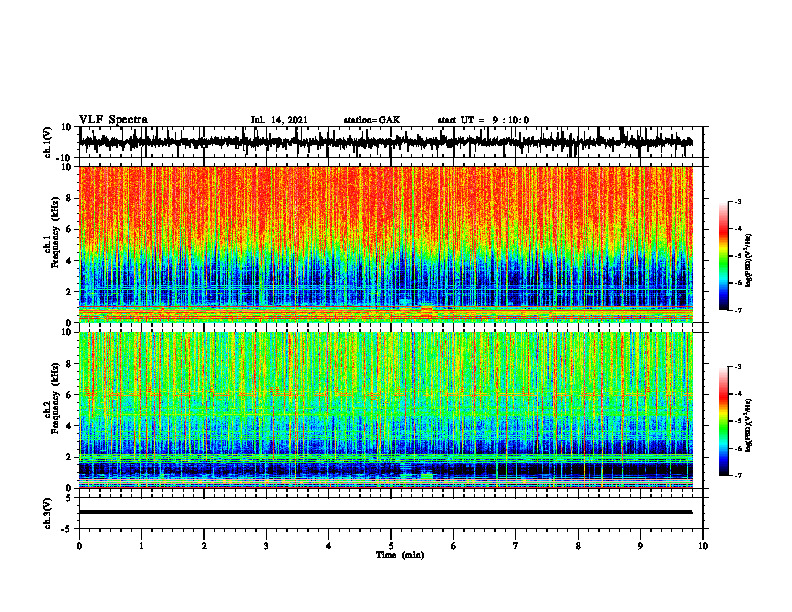Click the '-7' label on ch.1 color bar
Image resolution: width=792 pixels, height=612 pixels.
736,310
